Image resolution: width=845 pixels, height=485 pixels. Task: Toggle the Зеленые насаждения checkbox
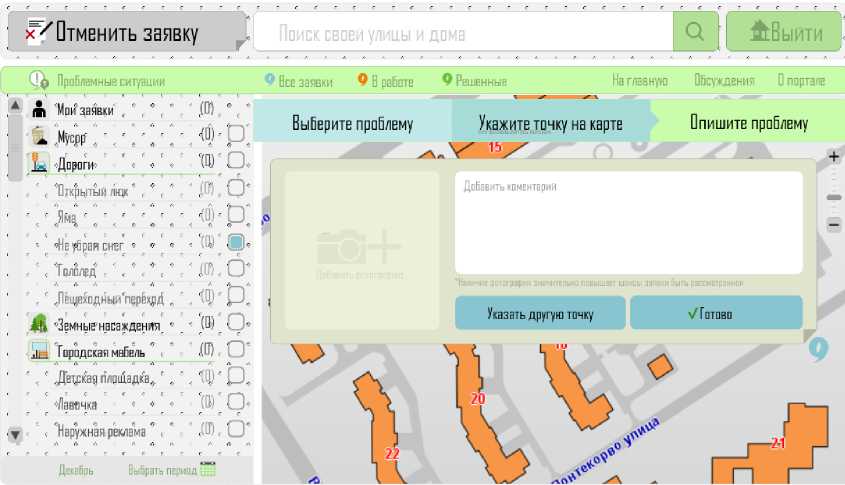click(236, 322)
